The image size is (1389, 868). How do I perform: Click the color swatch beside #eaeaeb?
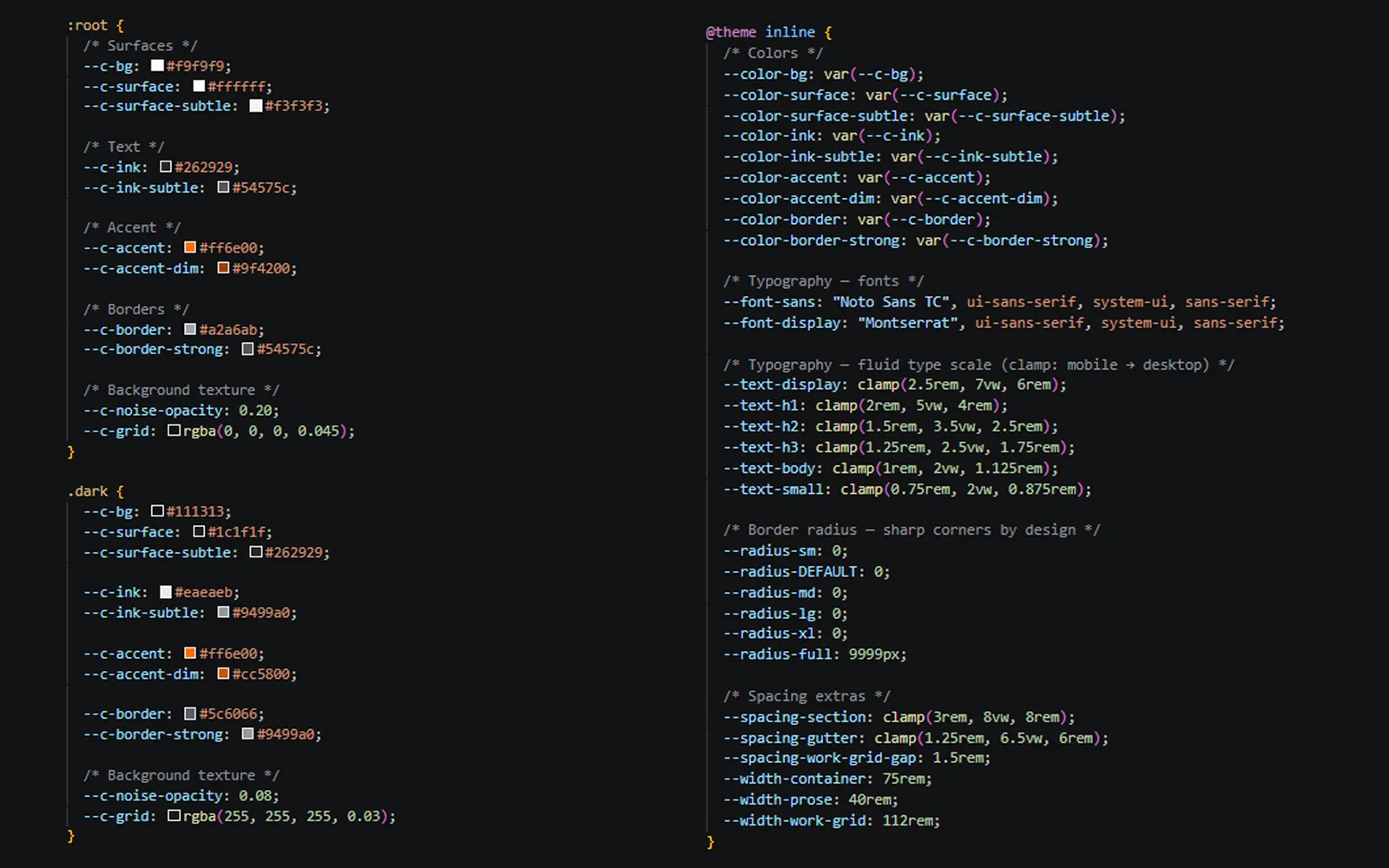pos(166,592)
